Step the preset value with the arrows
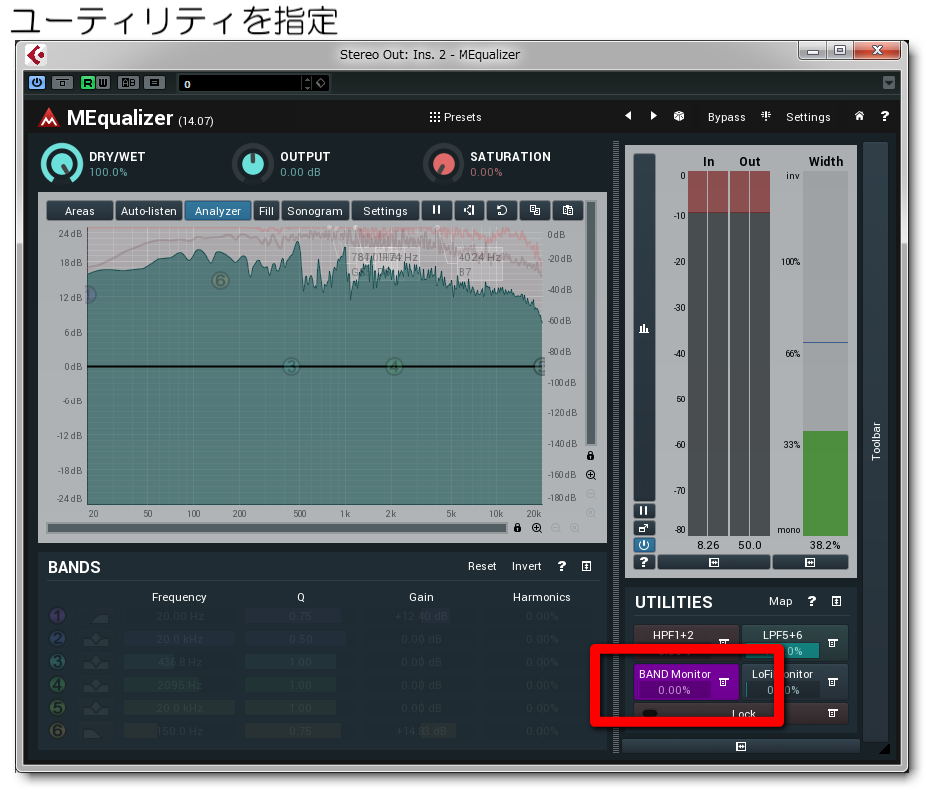The height and width of the screenshot is (800, 936). tap(307, 84)
